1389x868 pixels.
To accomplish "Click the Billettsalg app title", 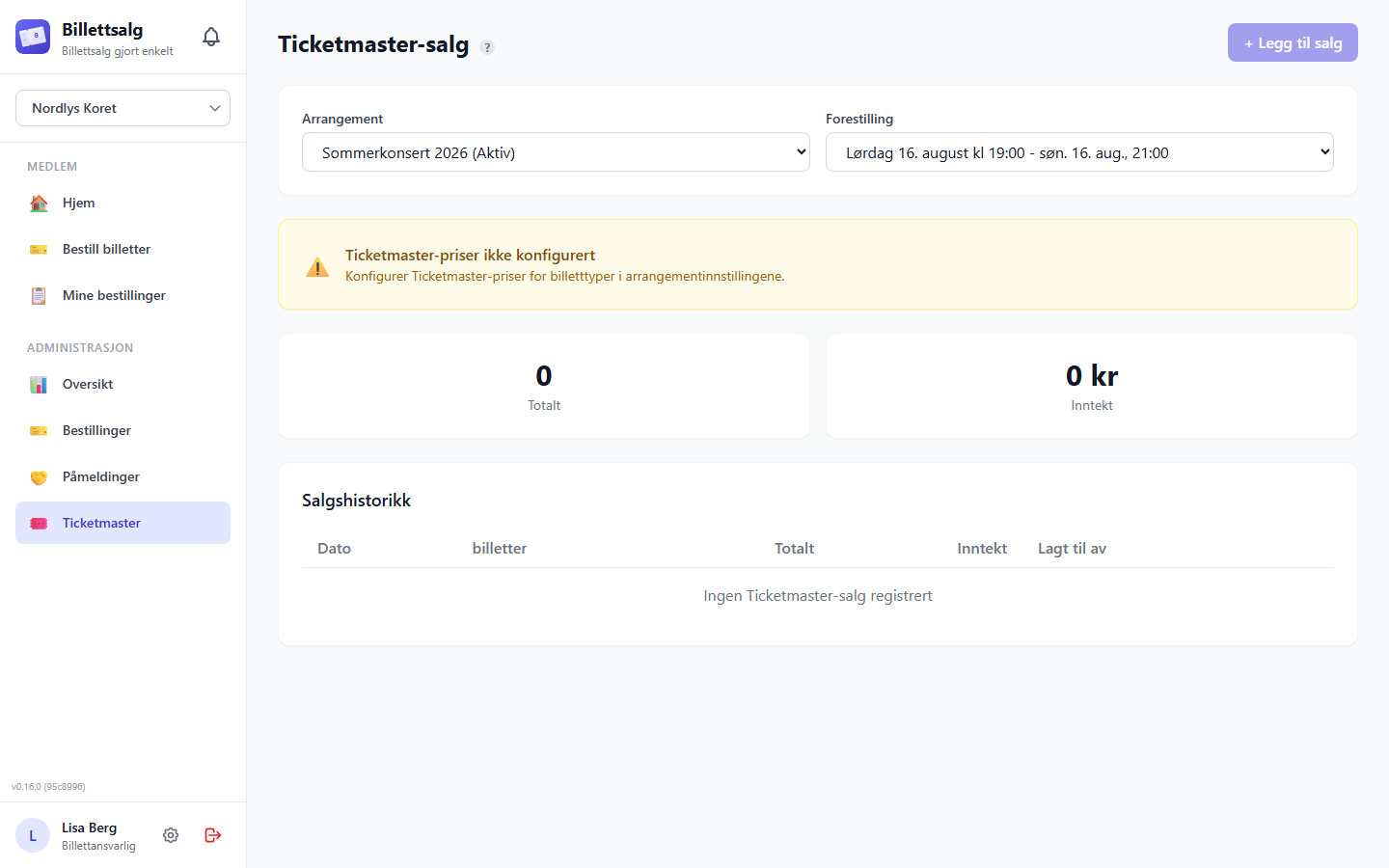I will tap(102, 30).
